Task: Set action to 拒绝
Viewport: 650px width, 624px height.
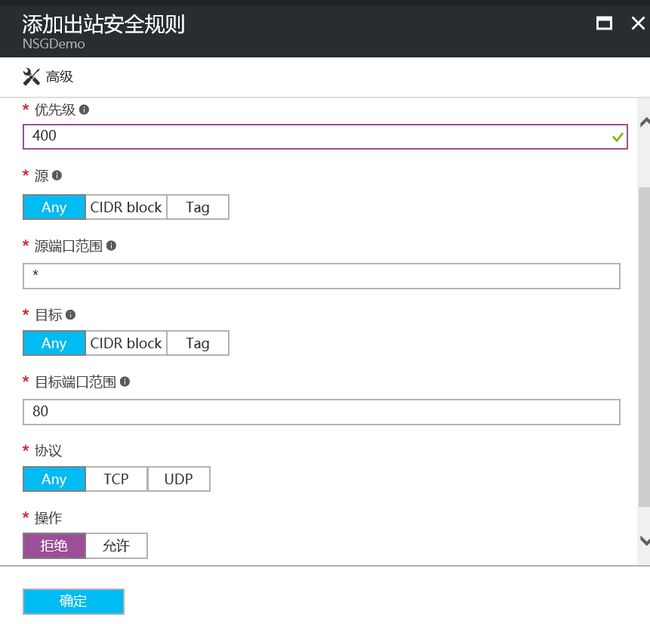Action: tap(54, 546)
